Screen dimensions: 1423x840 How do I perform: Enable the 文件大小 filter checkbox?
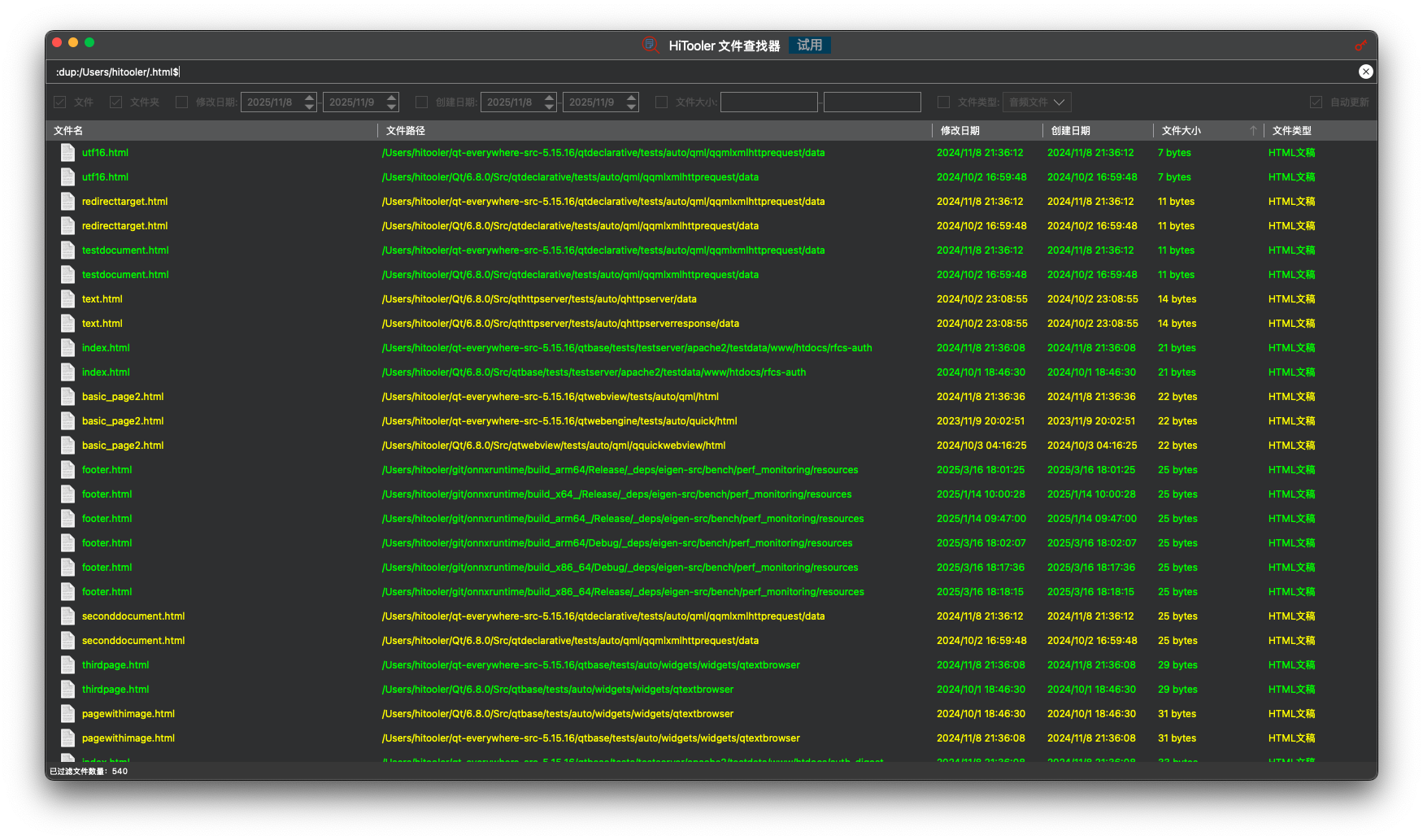click(662, 102)
